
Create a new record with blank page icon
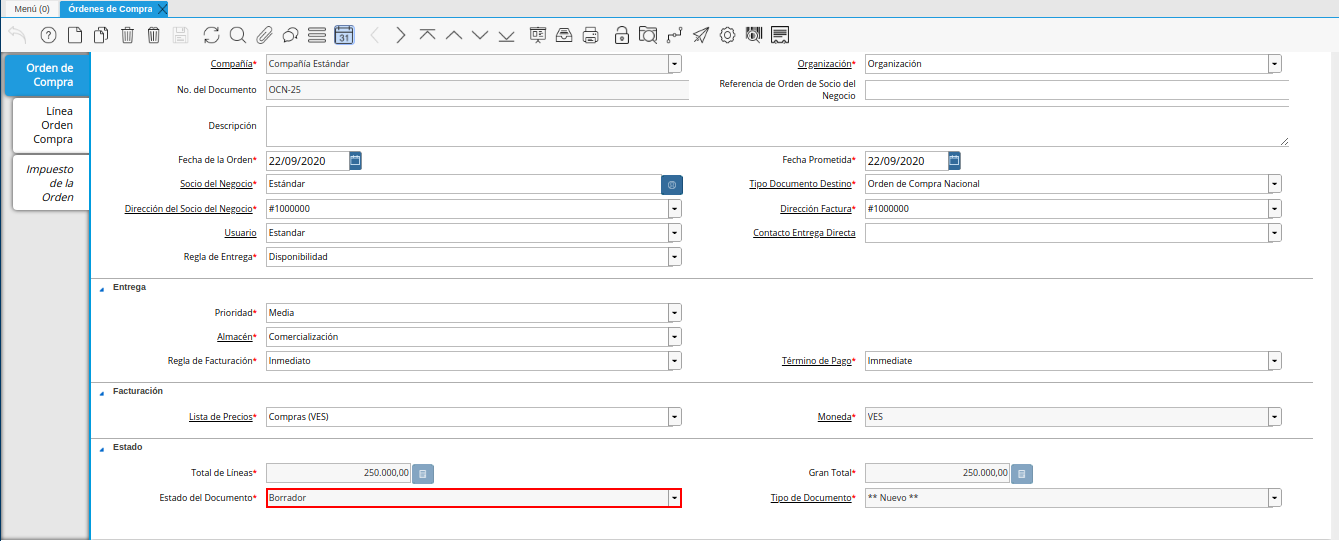[x=75, y=35]
